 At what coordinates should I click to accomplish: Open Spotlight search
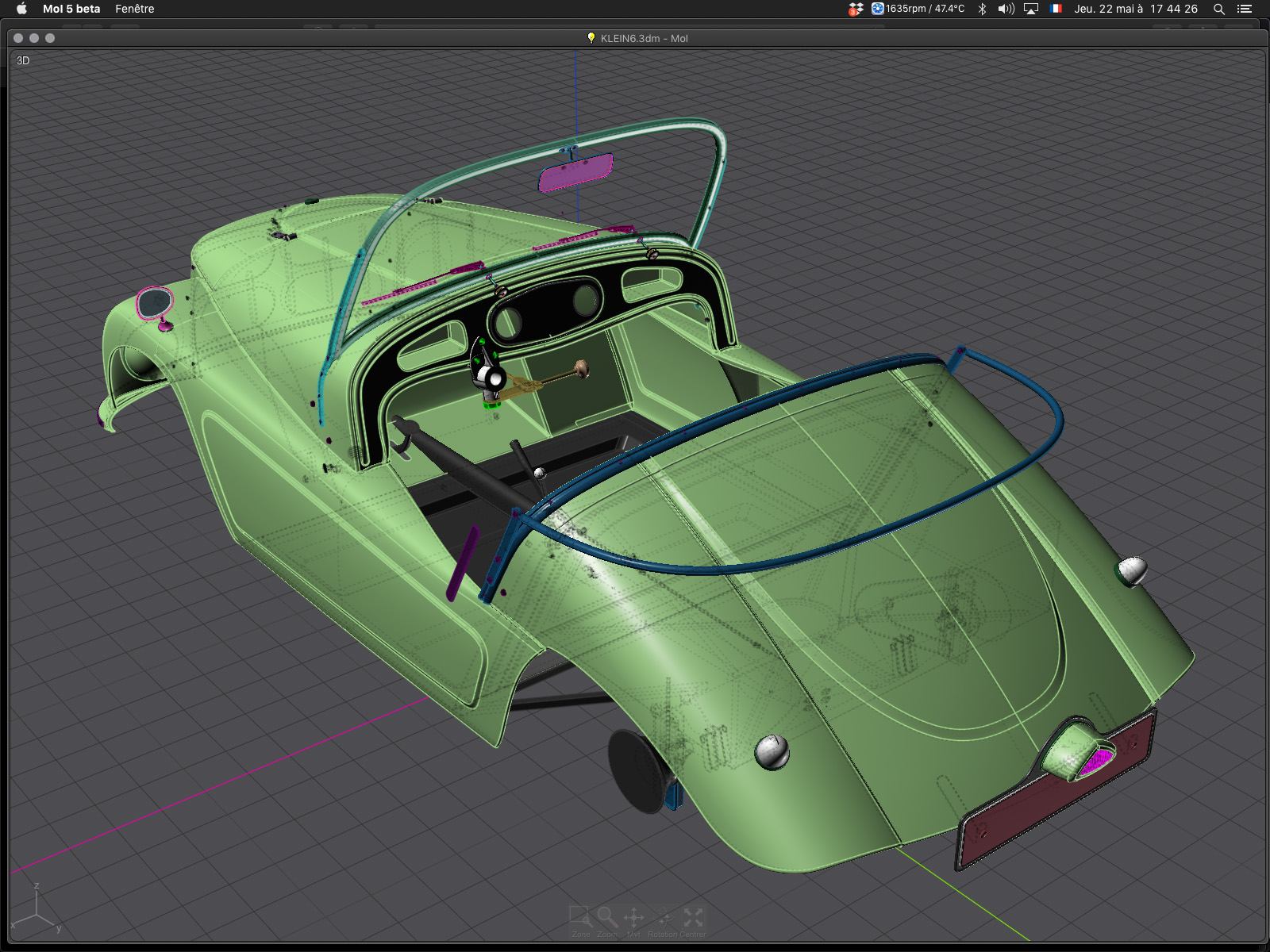(x=1219, y=9)
